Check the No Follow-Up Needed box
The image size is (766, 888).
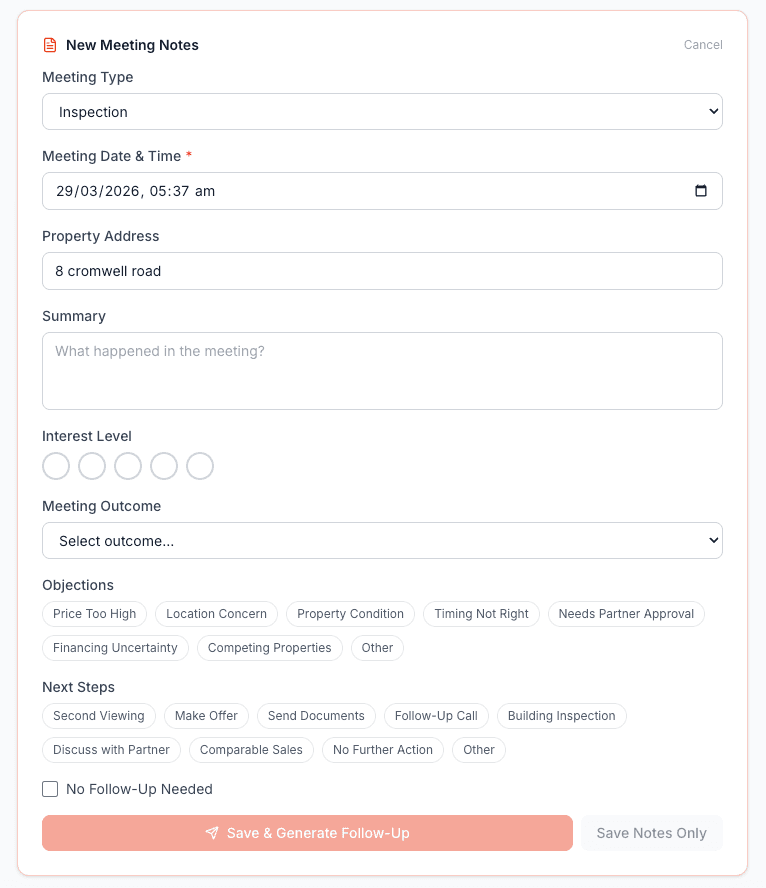click(50, 789)
